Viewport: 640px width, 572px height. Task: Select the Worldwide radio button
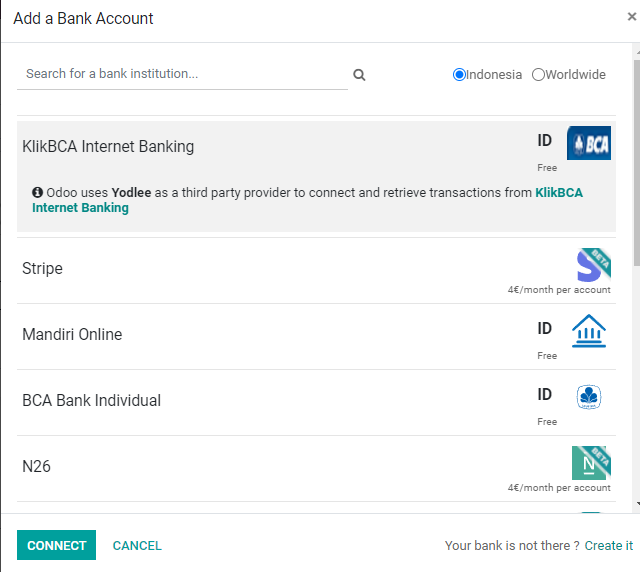pos(538,75)
